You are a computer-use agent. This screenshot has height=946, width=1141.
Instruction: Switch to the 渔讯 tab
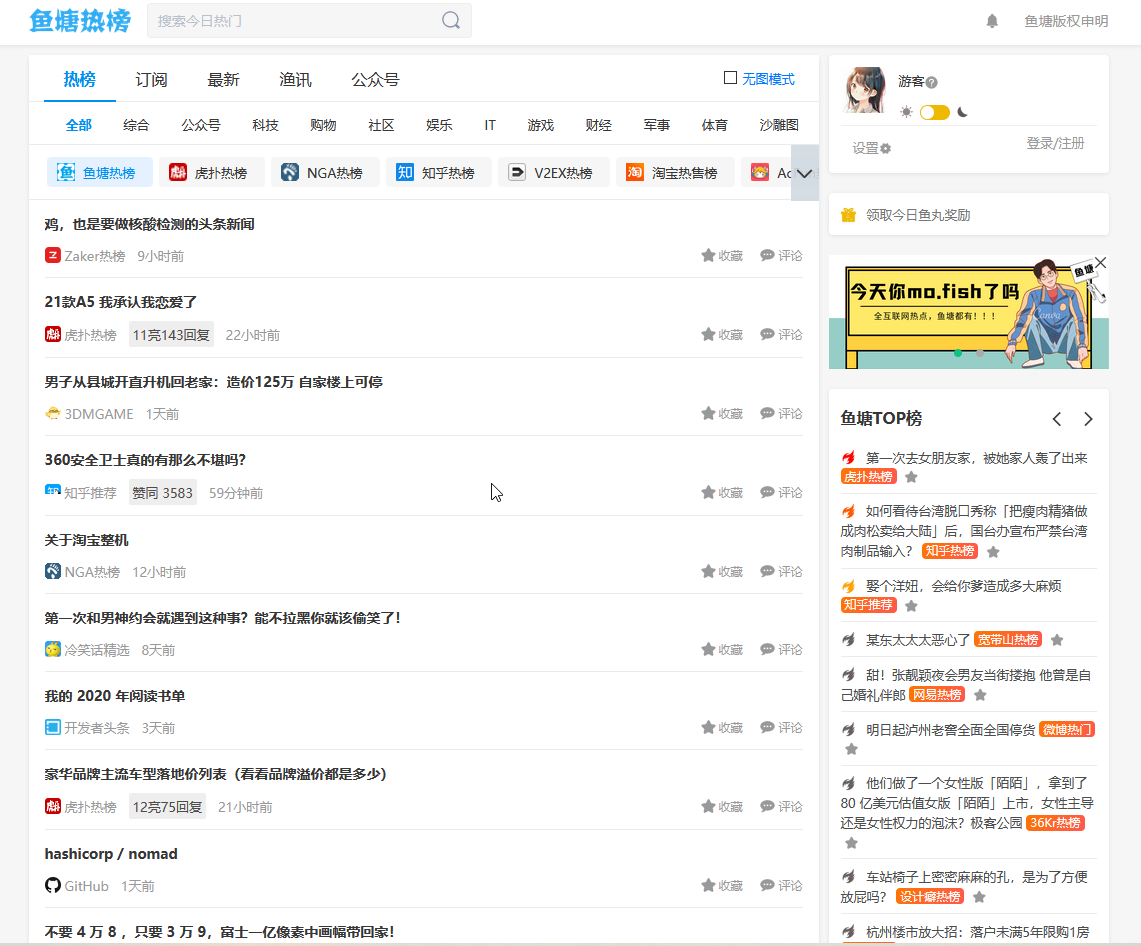(x=295, y=79)
